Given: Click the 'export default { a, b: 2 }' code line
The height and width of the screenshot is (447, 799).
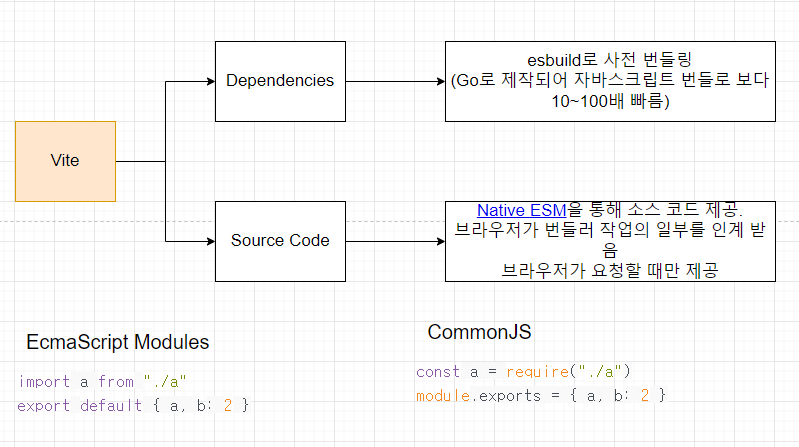Looking at the screenshot, I should (133, 405).
